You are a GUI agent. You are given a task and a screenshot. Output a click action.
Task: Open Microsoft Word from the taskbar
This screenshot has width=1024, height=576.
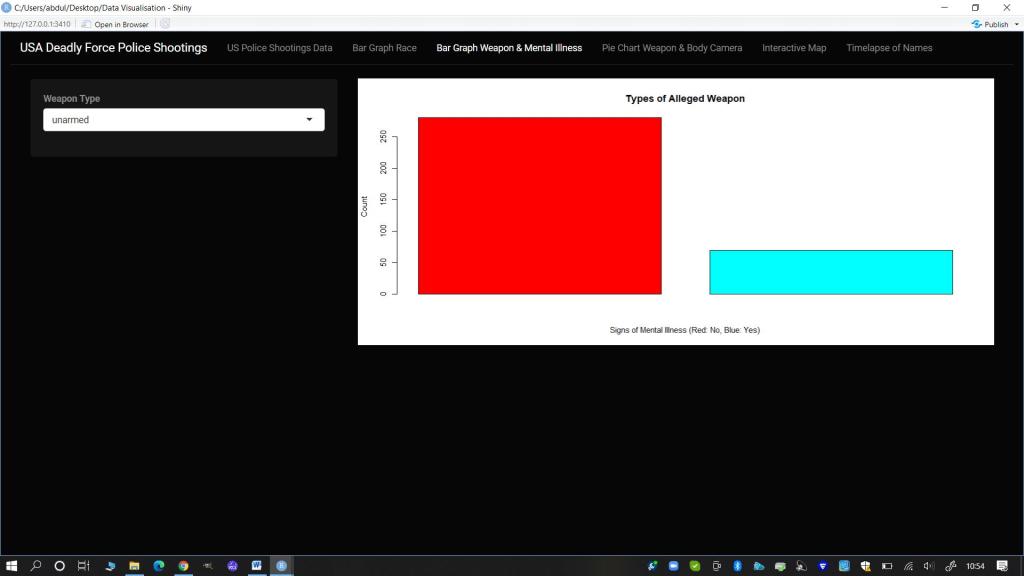[257, 566]
